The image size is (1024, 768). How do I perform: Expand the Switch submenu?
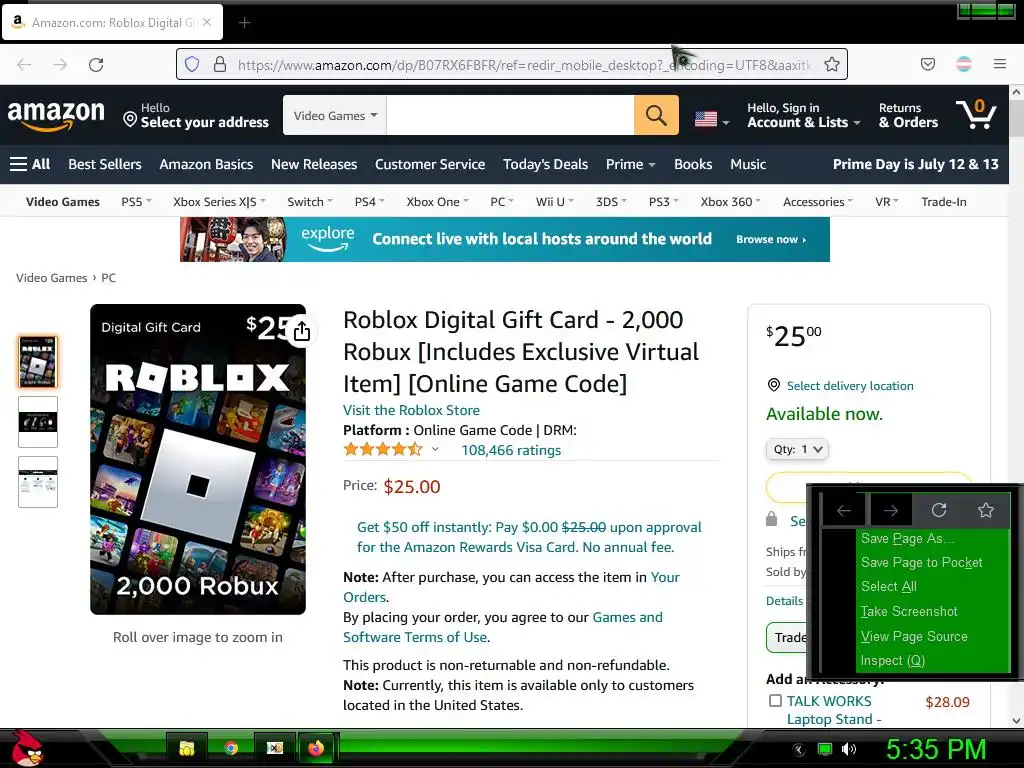[310, 202]
